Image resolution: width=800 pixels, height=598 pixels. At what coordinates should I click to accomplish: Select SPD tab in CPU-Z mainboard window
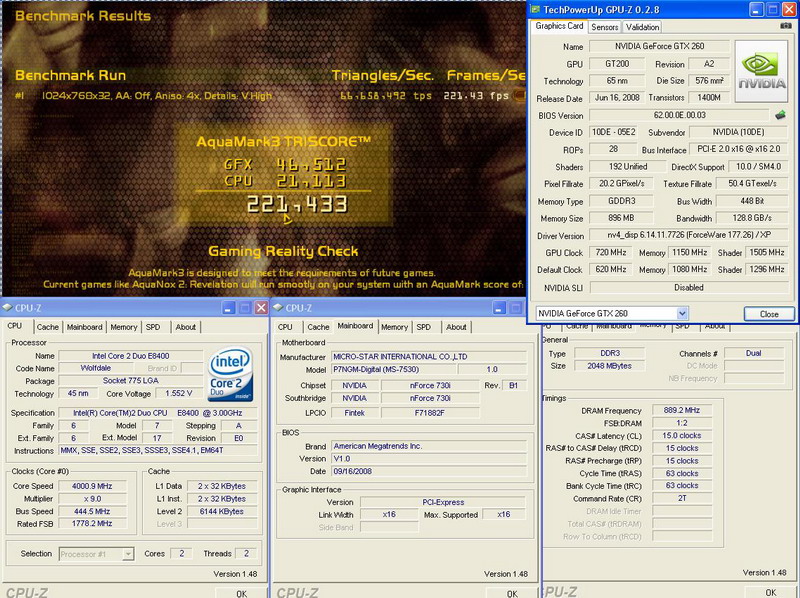[423, 327]
